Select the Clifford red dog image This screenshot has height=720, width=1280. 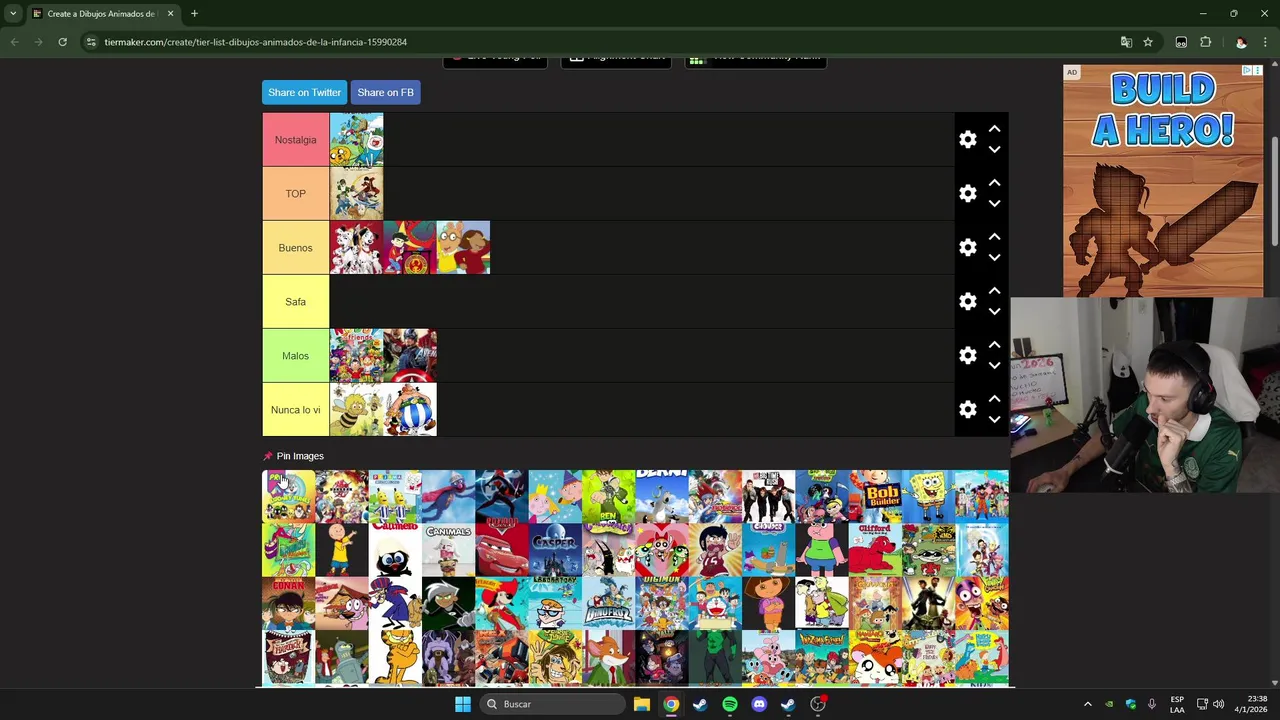point(875,550)
